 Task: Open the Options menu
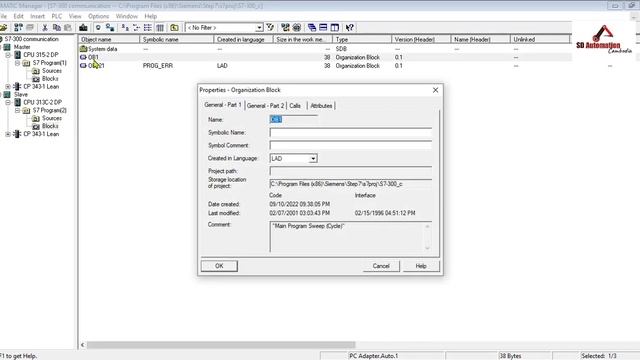98,16
